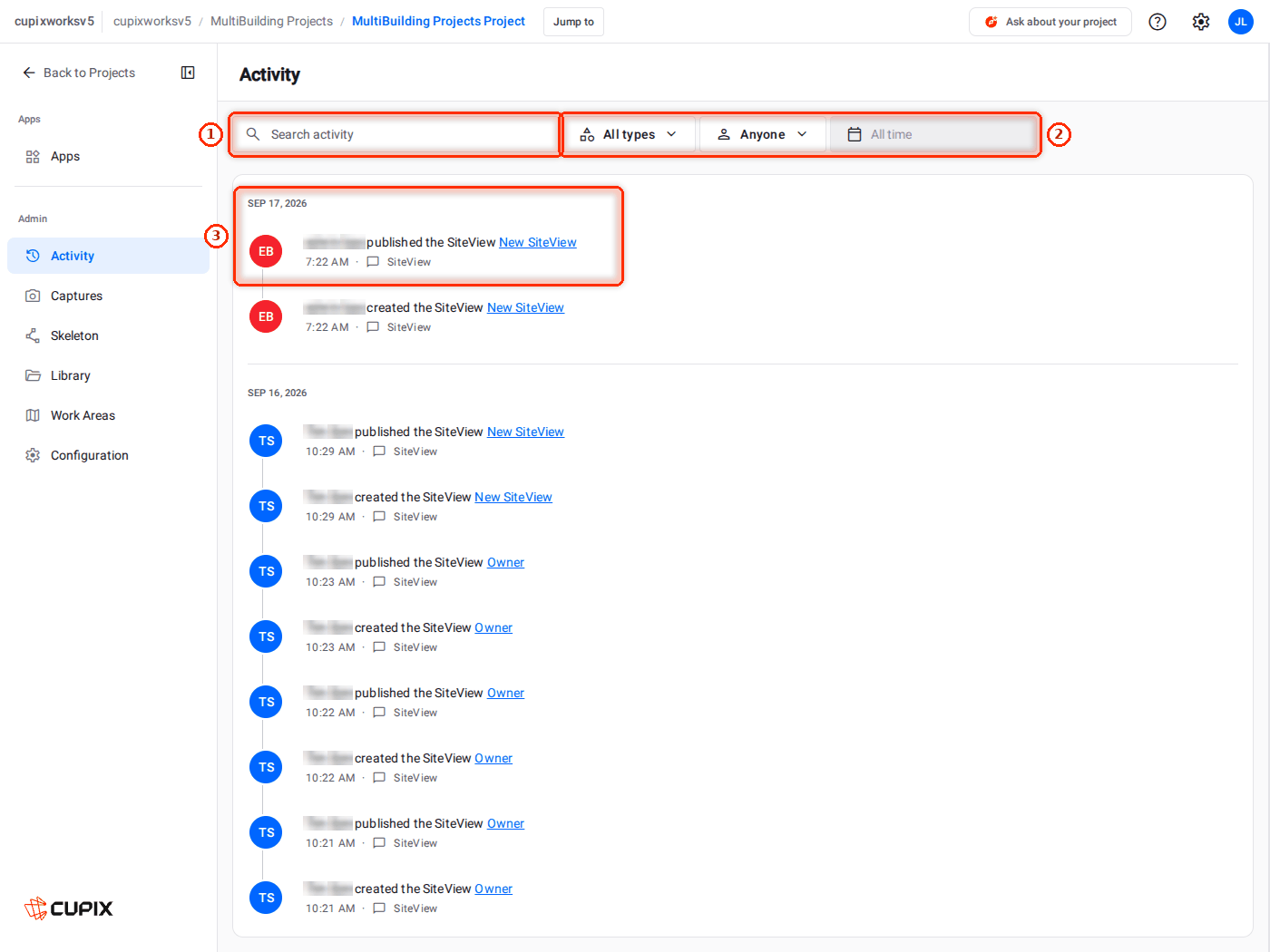Click the Jump to button
Screen dimensions: 1270x952
(x=573, y=22)
